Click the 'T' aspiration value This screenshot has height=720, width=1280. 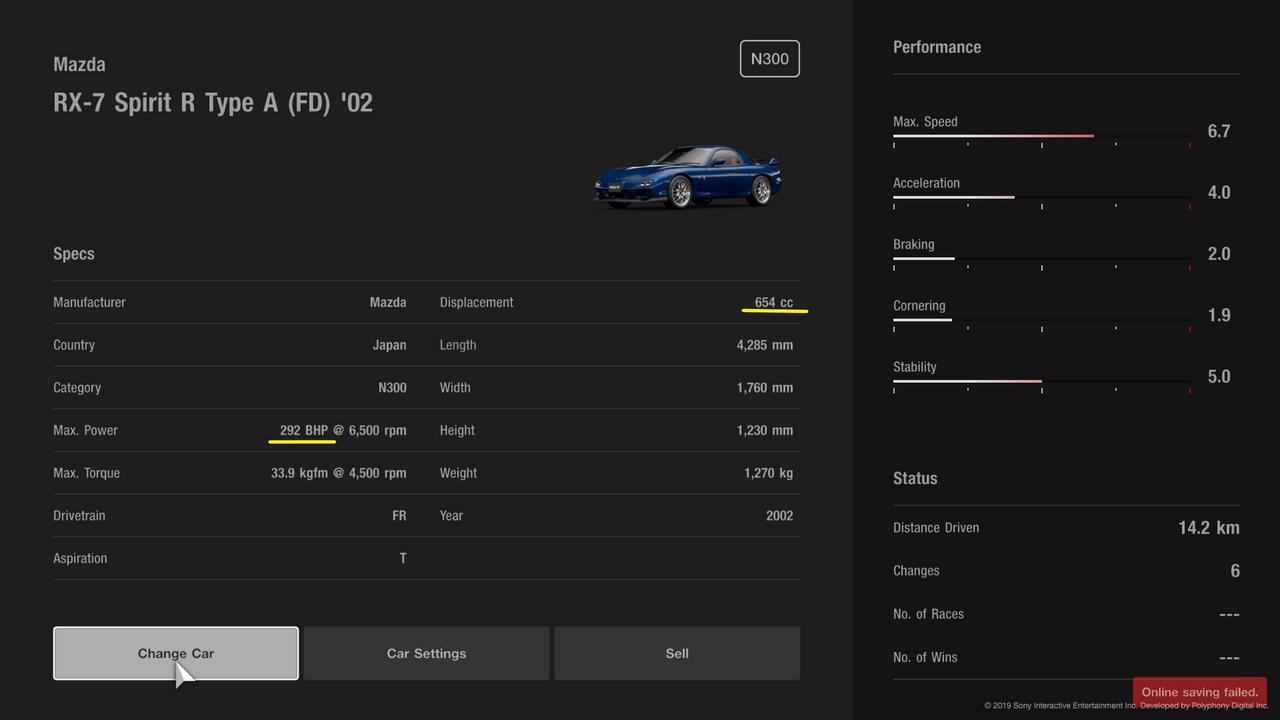click(403, 559)
